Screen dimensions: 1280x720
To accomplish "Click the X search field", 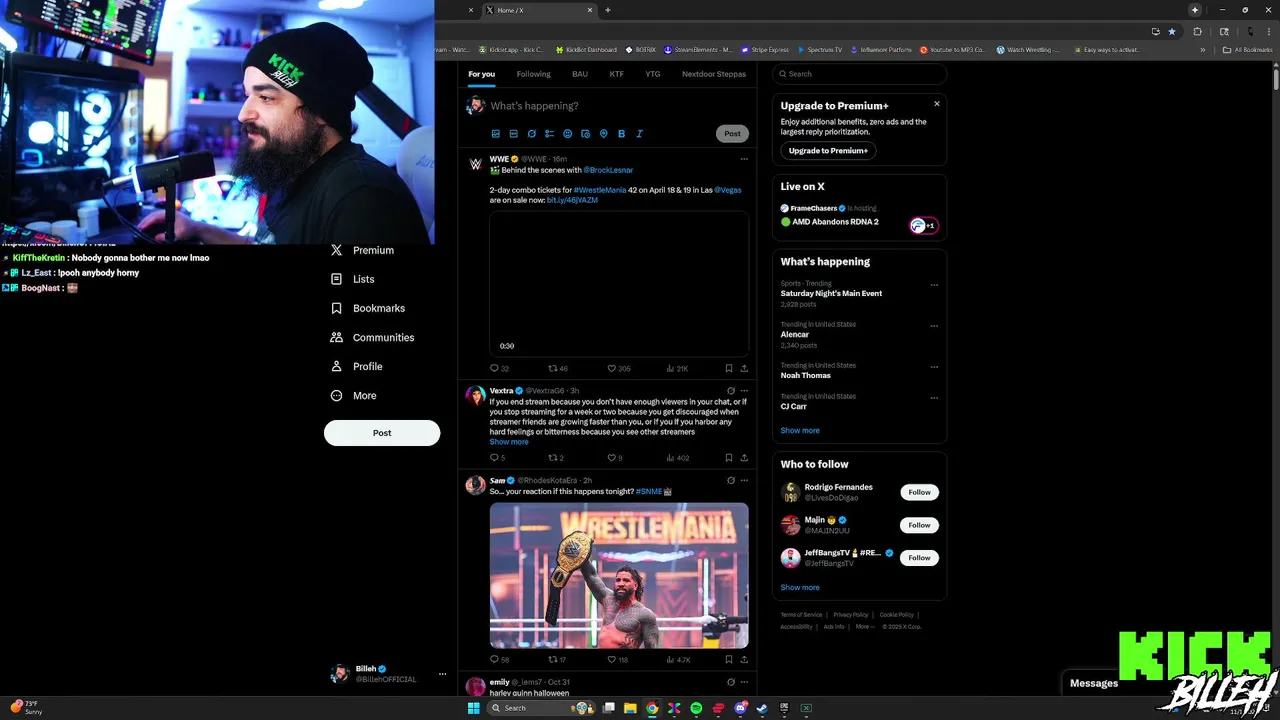I will (860, 74).
